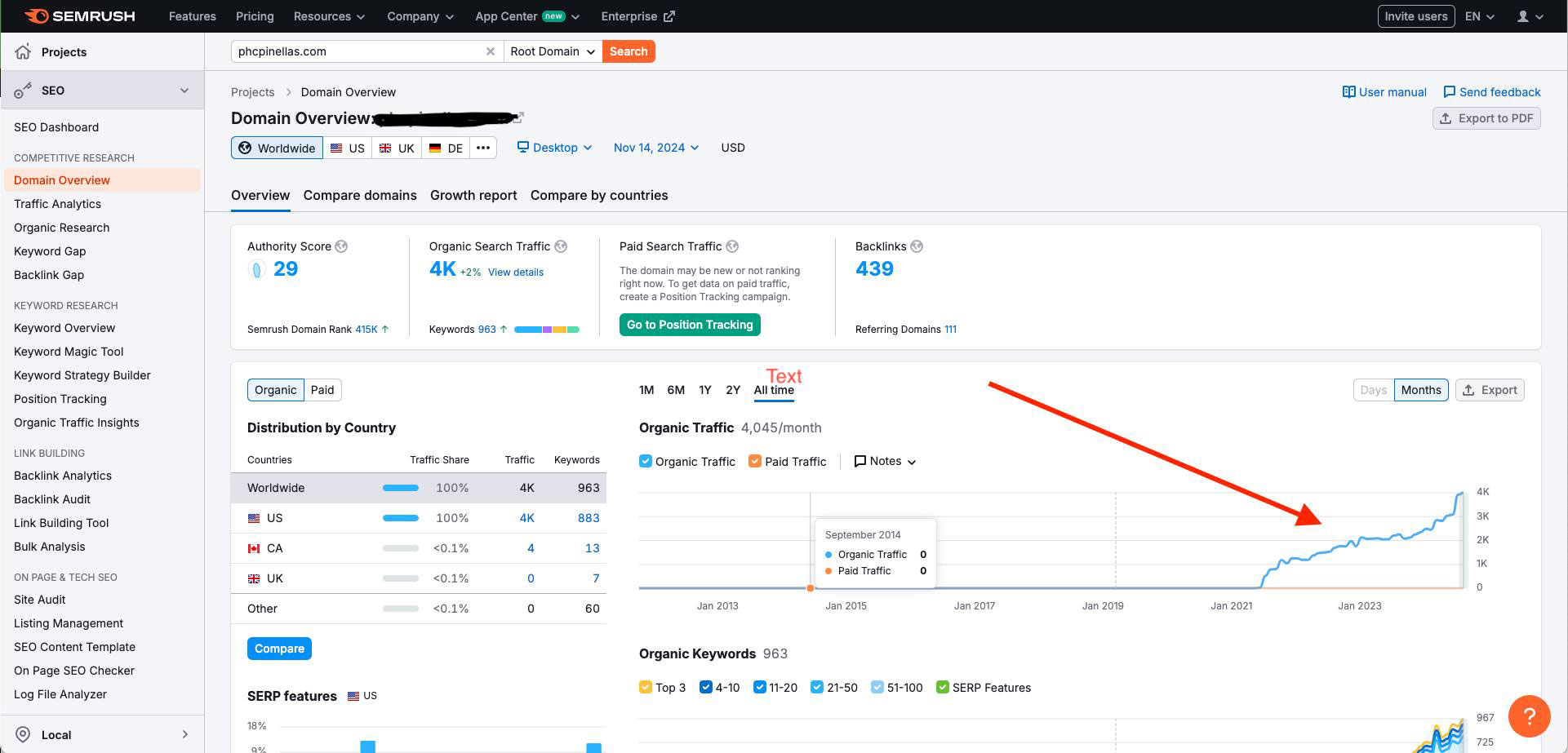Toggle 21-50 keywords checkbox

pos(817,687)
